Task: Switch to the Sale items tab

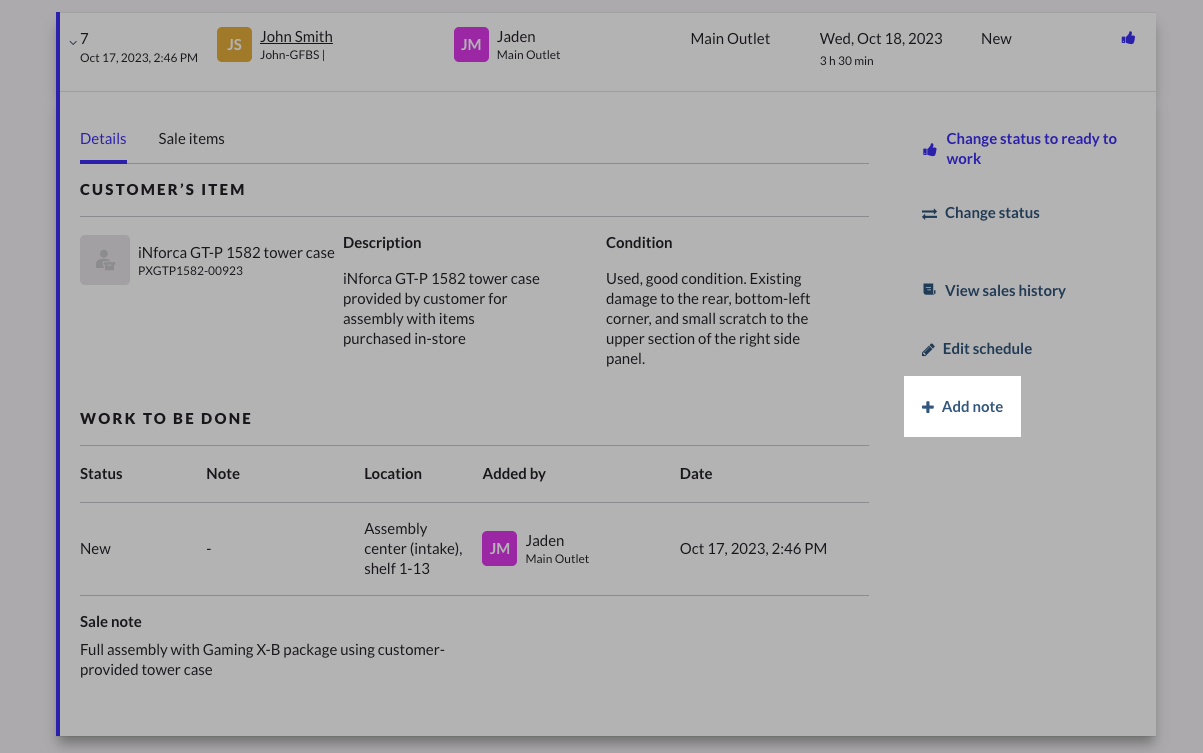Action: 191,139
